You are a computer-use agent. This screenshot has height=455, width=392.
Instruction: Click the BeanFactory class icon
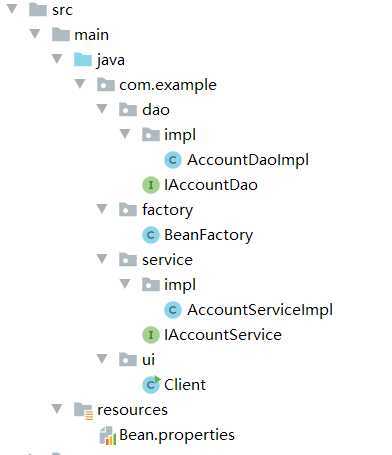click(x=151, y=235)
